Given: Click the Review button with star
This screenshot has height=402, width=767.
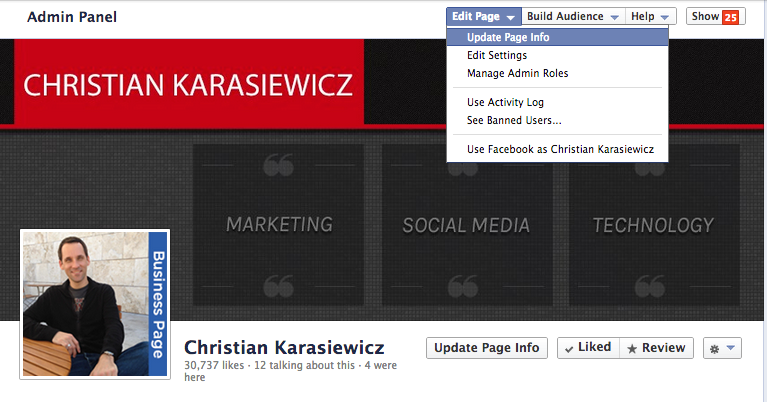Looking at the screenshot, I should pos(656,348).
